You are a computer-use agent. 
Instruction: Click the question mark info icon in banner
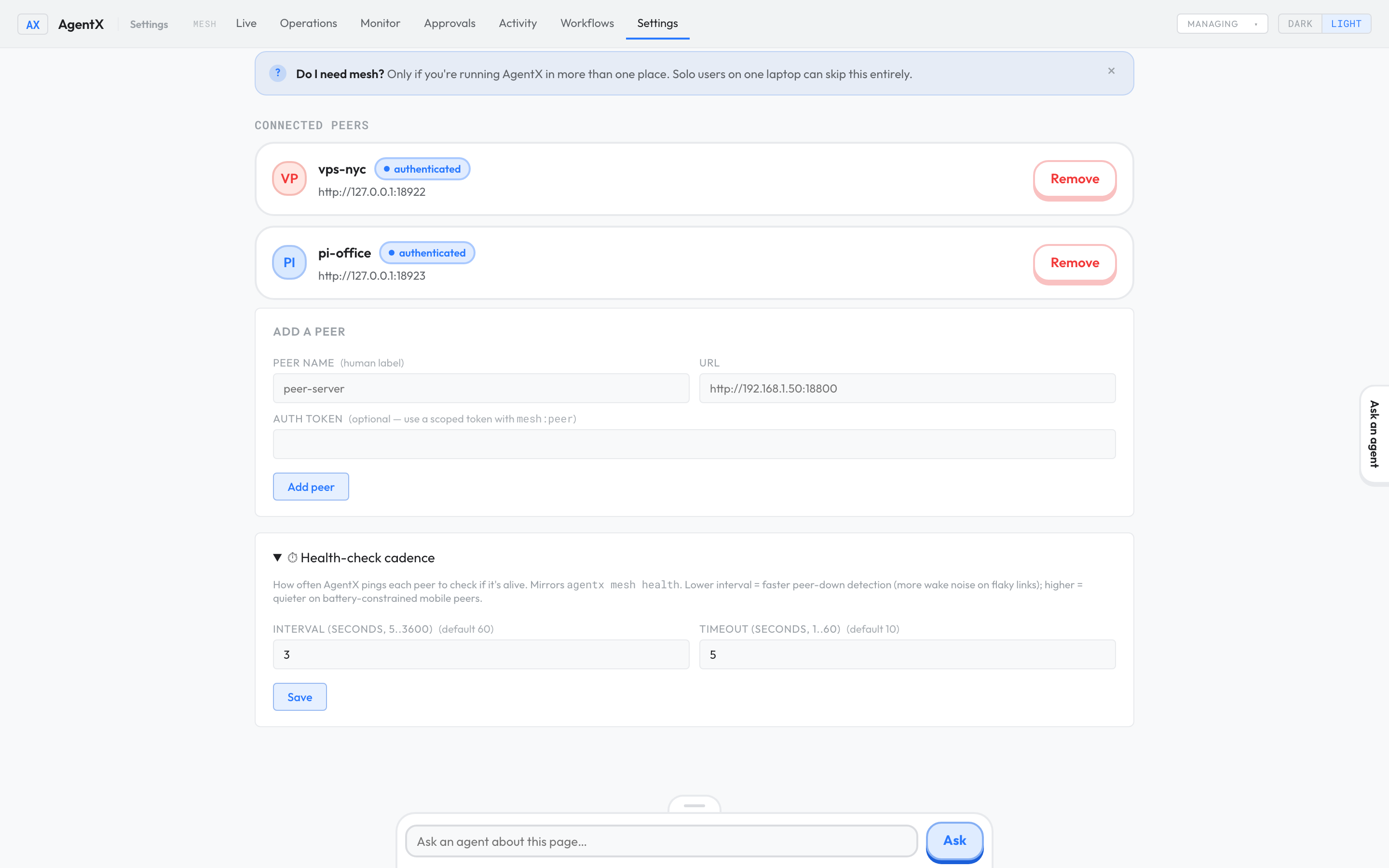click(278, 73)
